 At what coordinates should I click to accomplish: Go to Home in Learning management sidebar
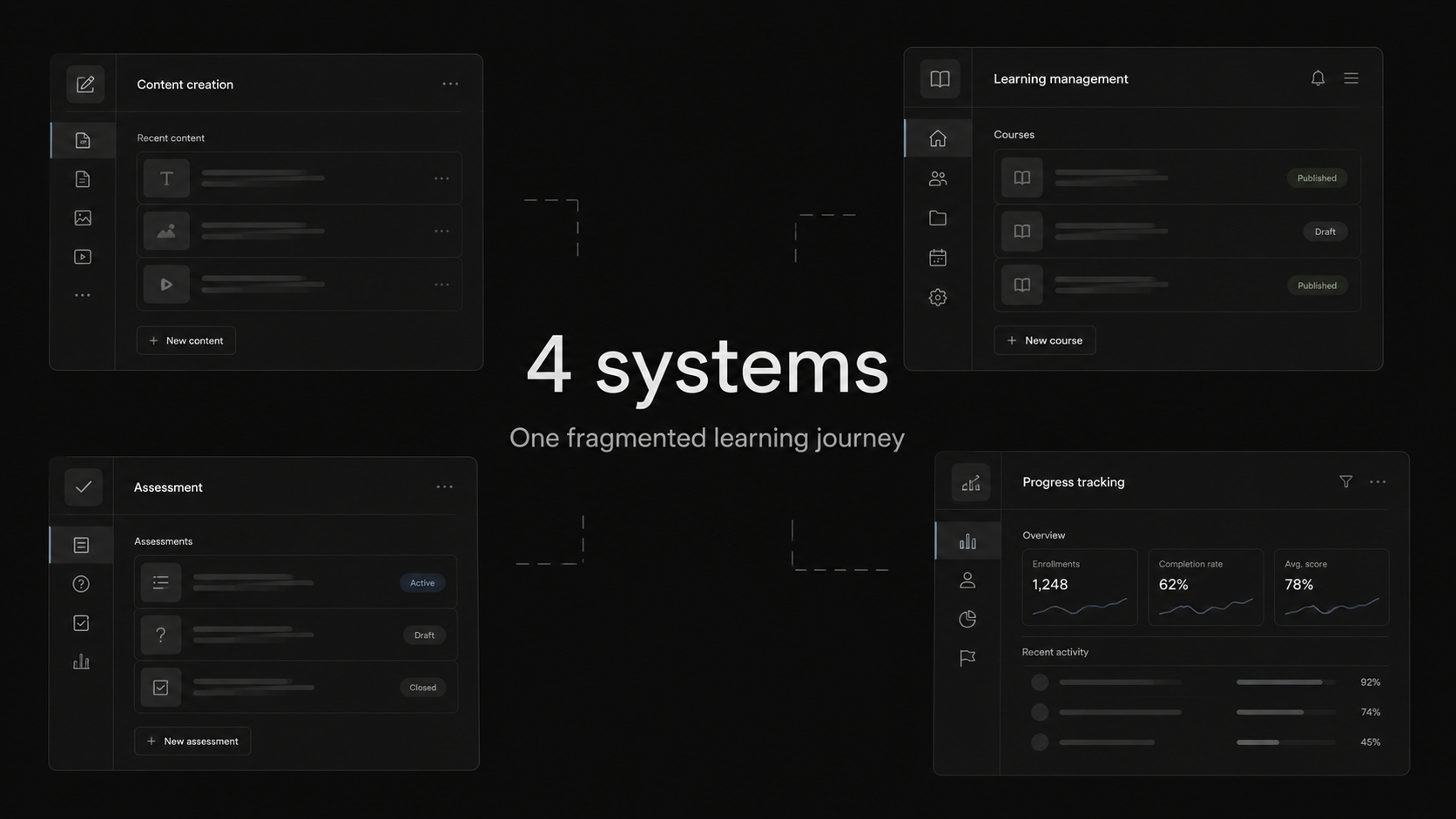click(938, 138)
